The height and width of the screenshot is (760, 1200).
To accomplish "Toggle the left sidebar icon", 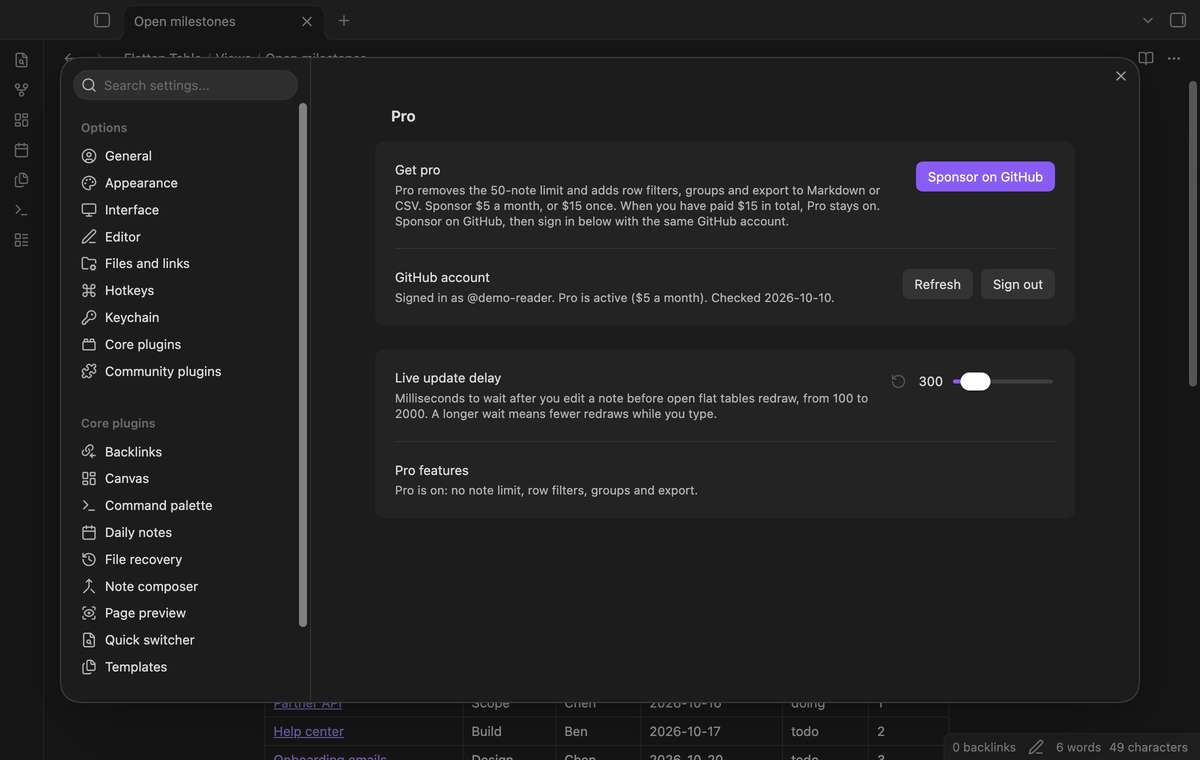I will pyautogui.click(x=101, y=20).
